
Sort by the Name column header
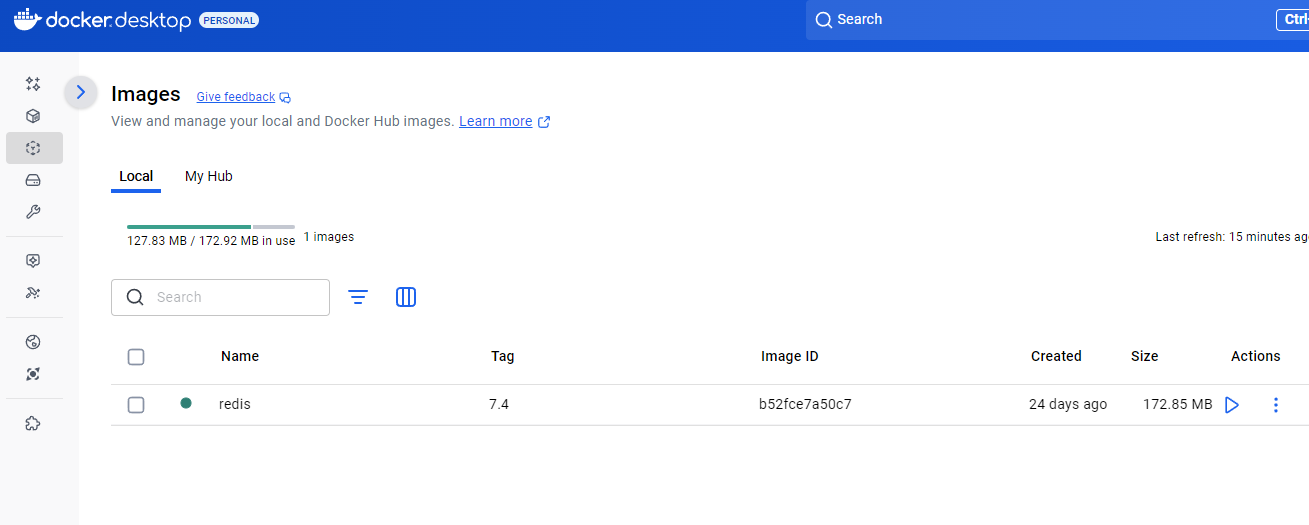click(240, 356)
